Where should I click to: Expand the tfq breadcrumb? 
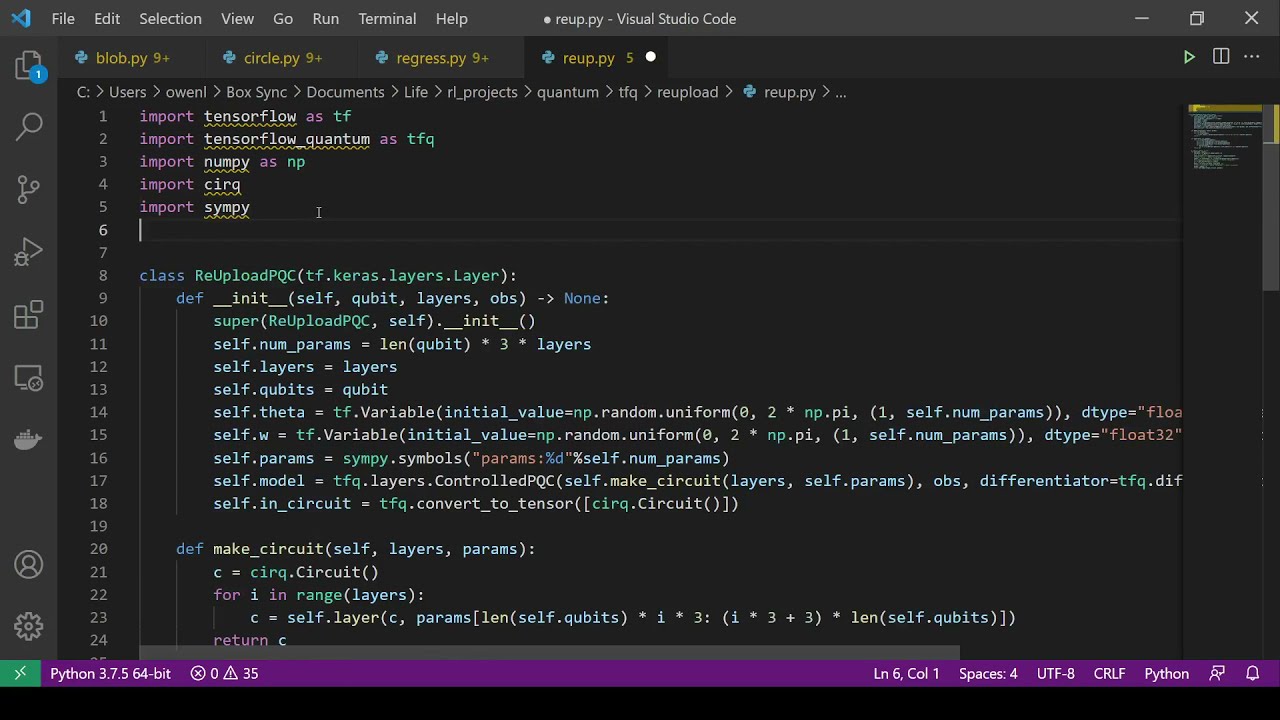click(x=628, y=92)
